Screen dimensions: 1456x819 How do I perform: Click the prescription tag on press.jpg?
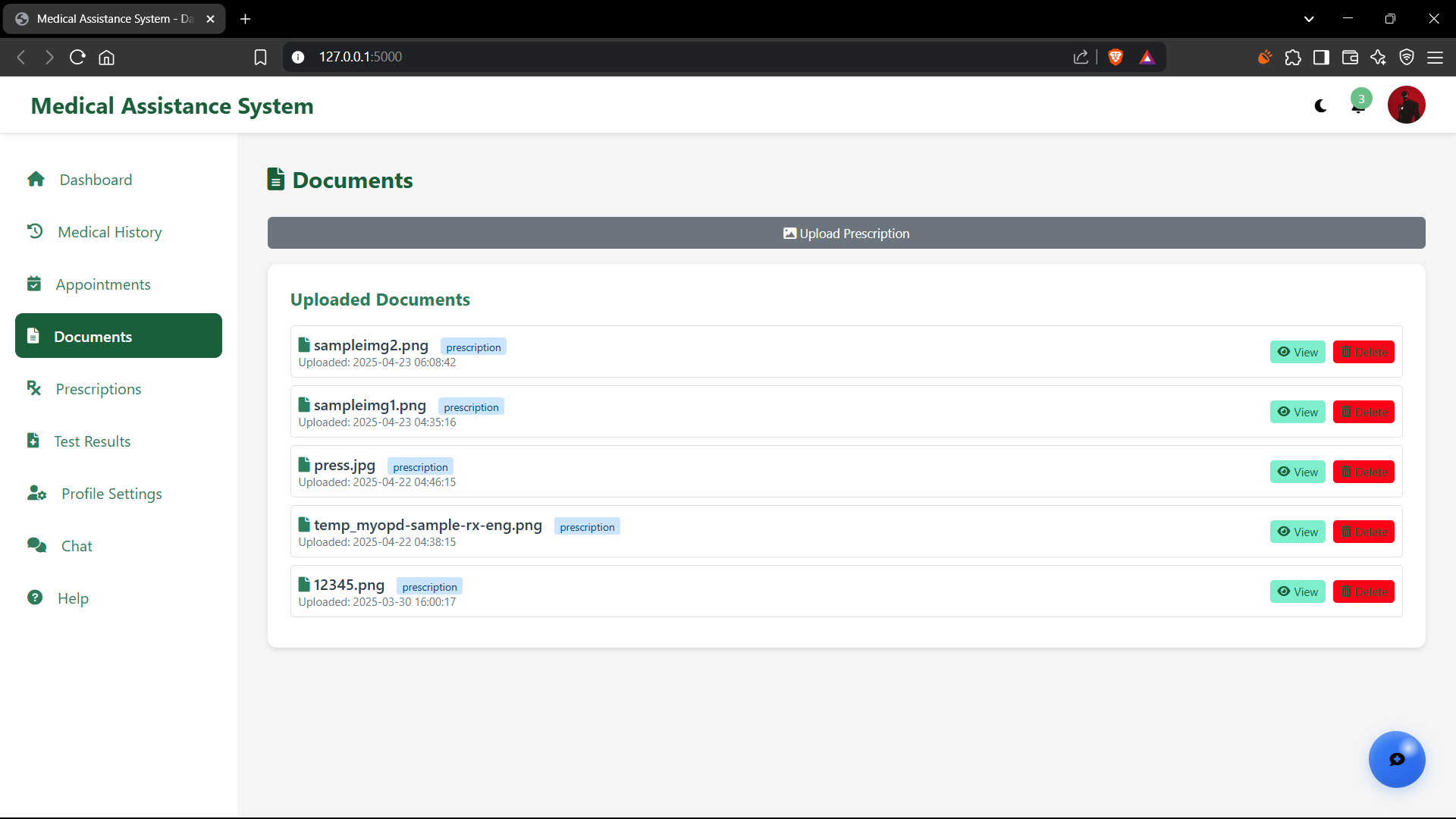coord(420,466)
